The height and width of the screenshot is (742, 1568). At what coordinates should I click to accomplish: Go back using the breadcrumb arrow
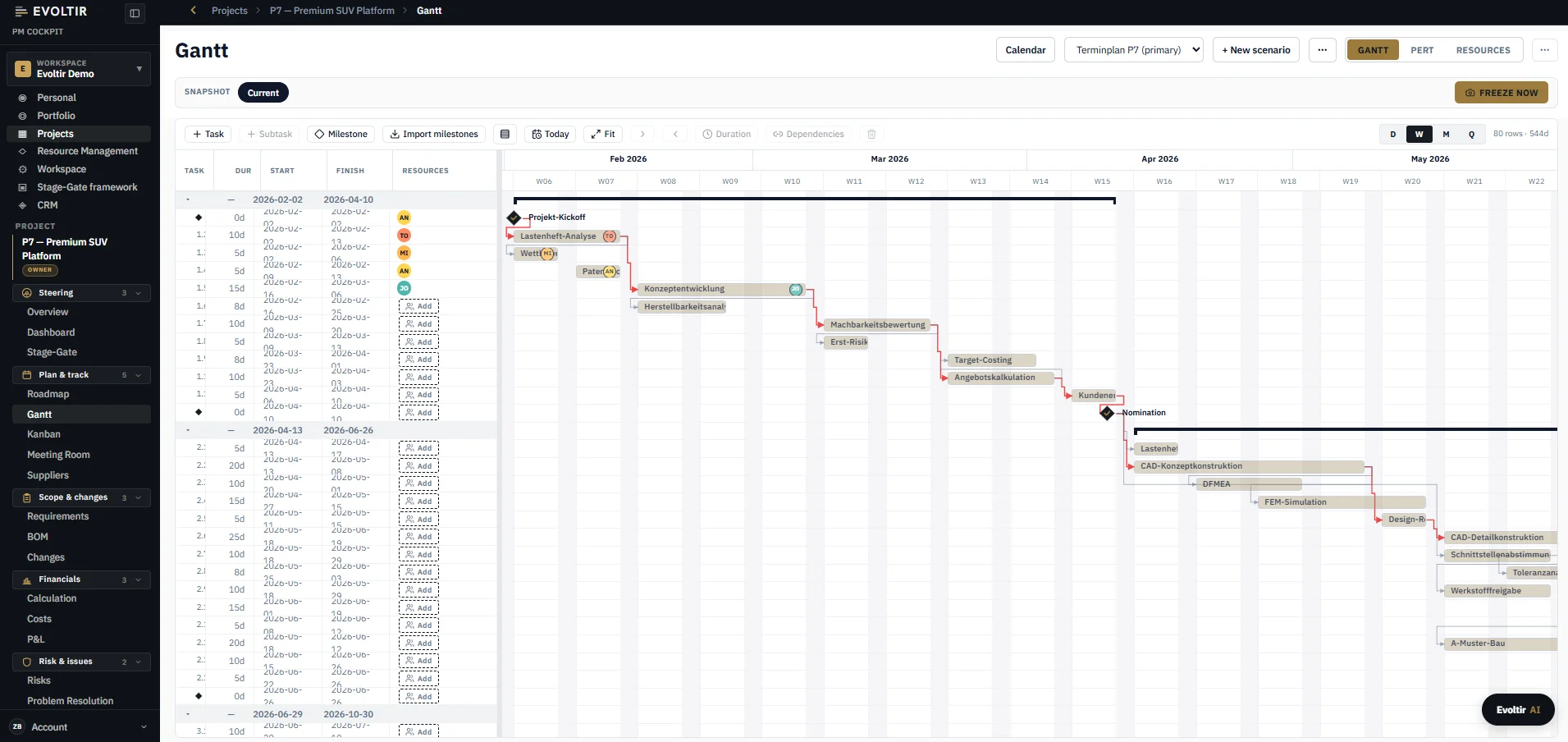(x=194, y=11)
